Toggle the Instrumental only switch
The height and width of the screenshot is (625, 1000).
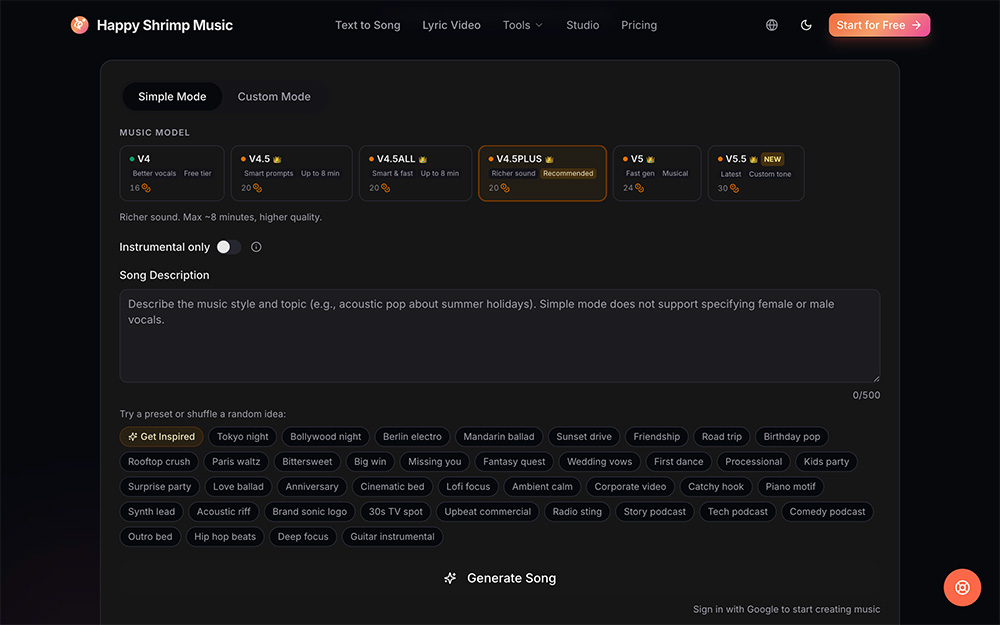(229, 247)
